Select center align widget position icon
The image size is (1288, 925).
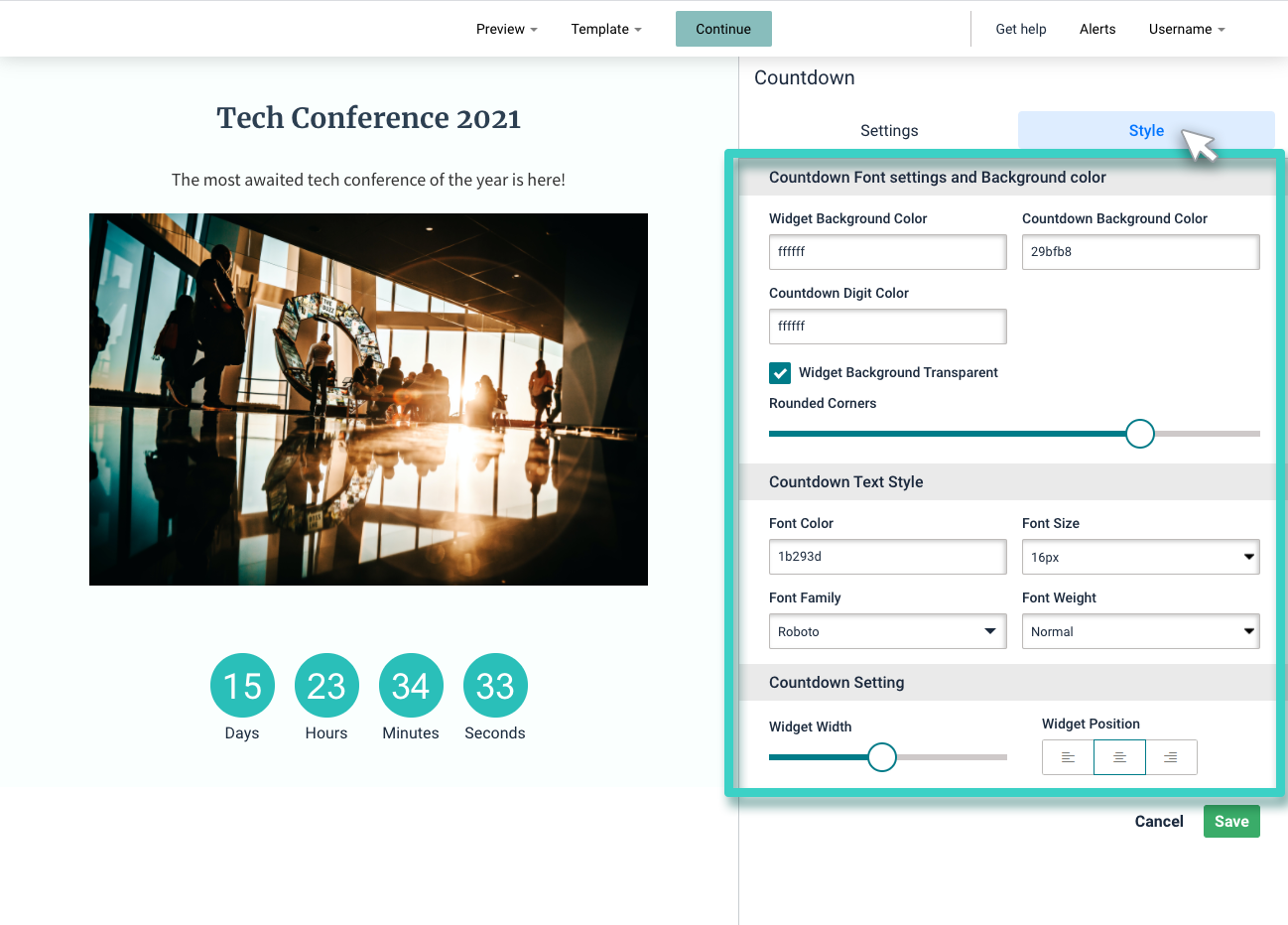click(x=1119, y=757)
